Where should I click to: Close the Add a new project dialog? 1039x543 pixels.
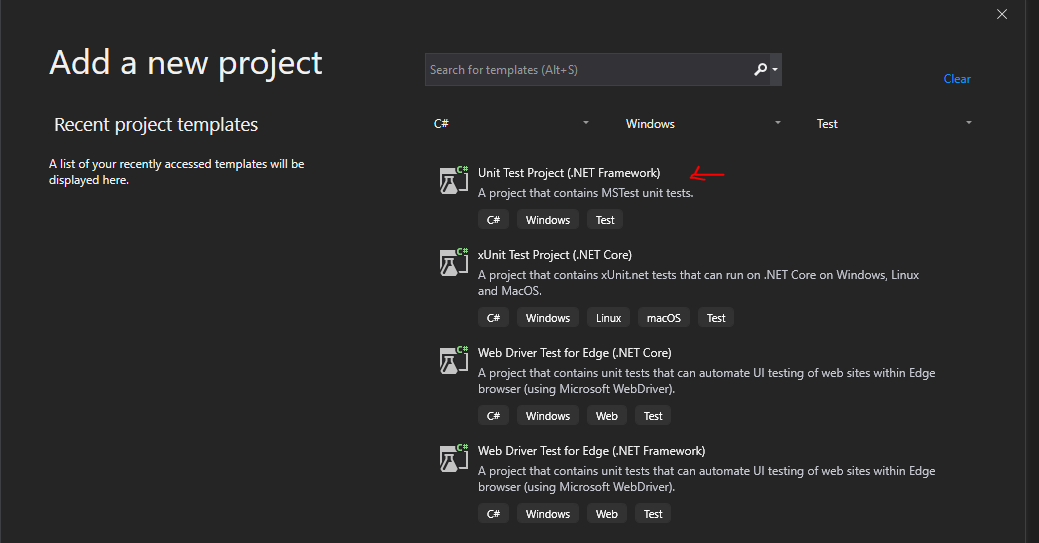[1002, 14]
